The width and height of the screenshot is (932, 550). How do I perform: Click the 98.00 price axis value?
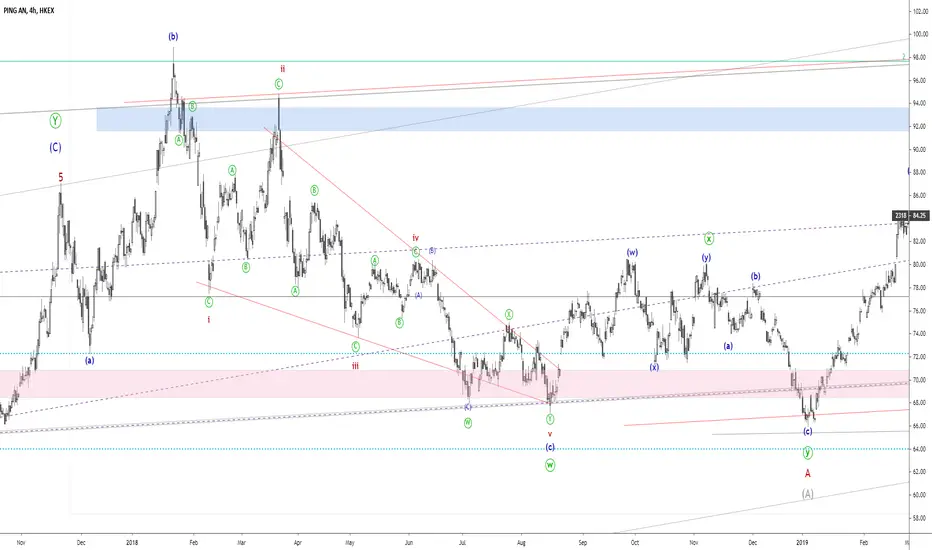(x=920, y=58)
